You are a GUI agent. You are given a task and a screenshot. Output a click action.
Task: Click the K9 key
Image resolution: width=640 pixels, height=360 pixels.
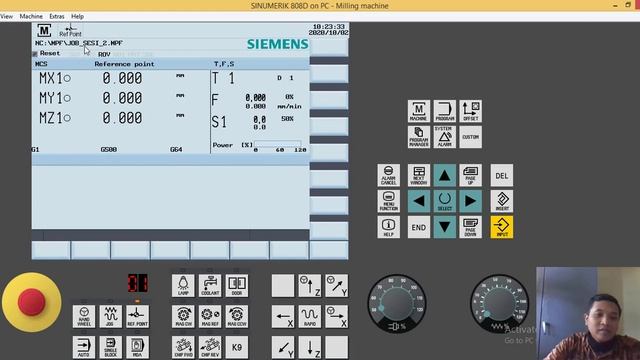point(237,347)
